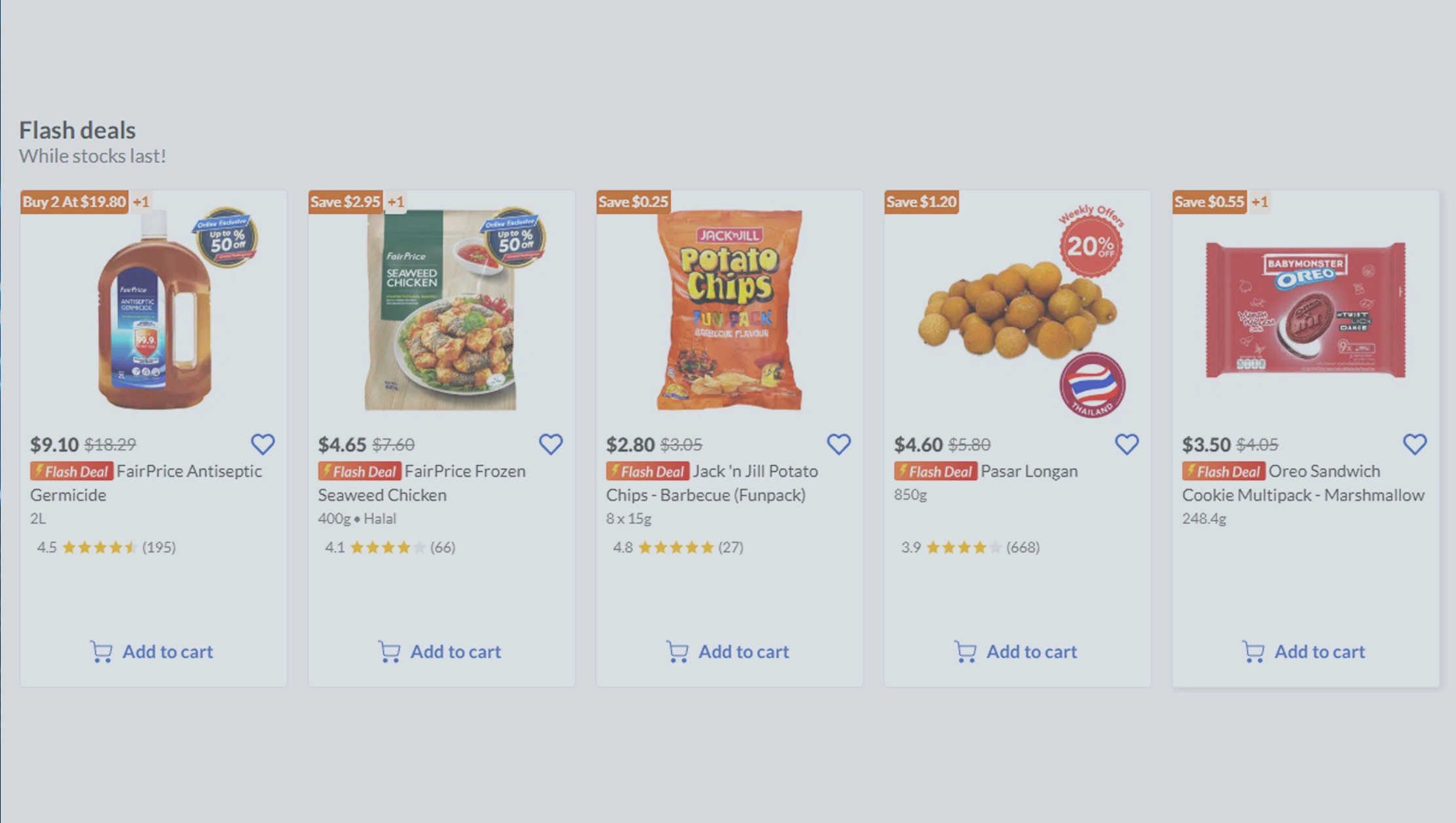
Task: Add Jack 'n Jill Potato Chips to cart
Action: click(x=728, y=651)
